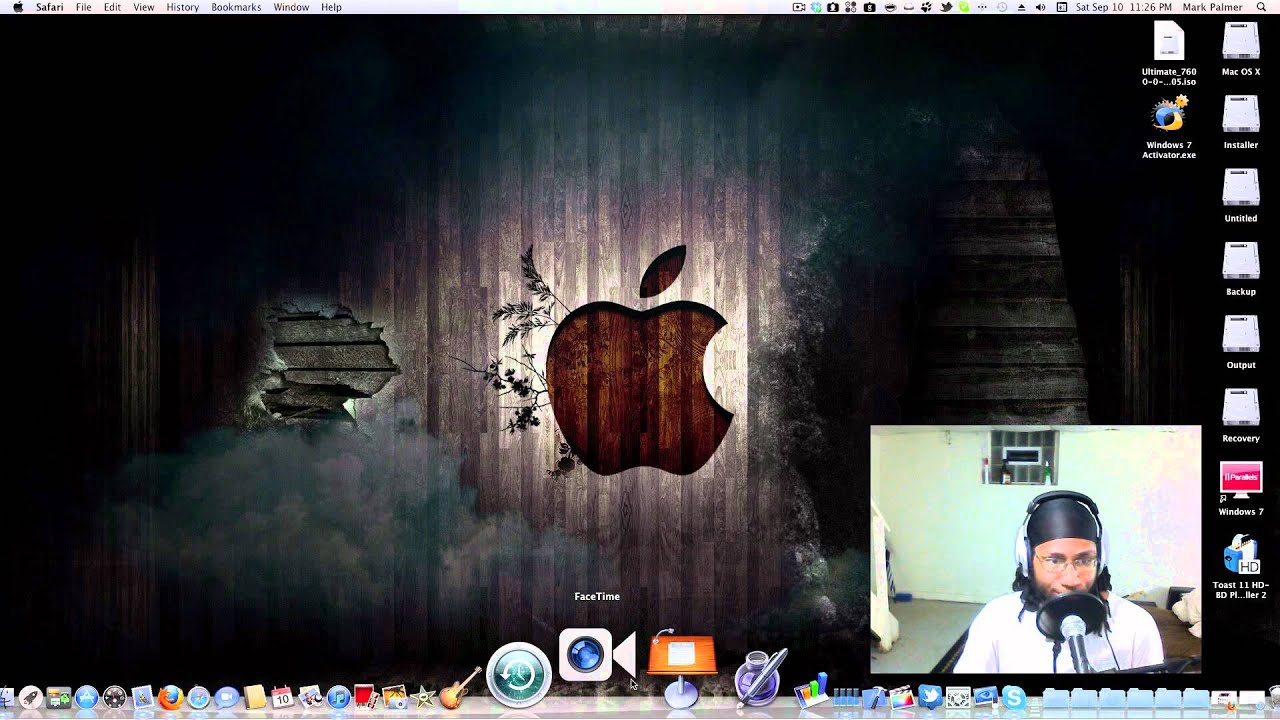The image size is (1280, 720).
Task: Open the View menu
Action: tap(144, 7)
